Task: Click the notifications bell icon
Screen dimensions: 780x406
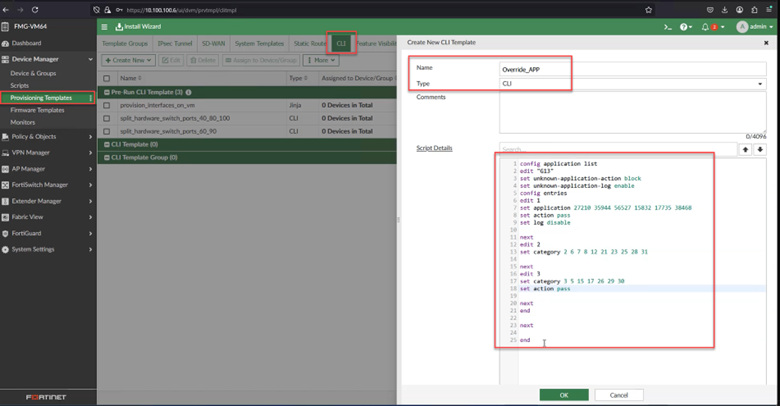Action: coord(705,27)
